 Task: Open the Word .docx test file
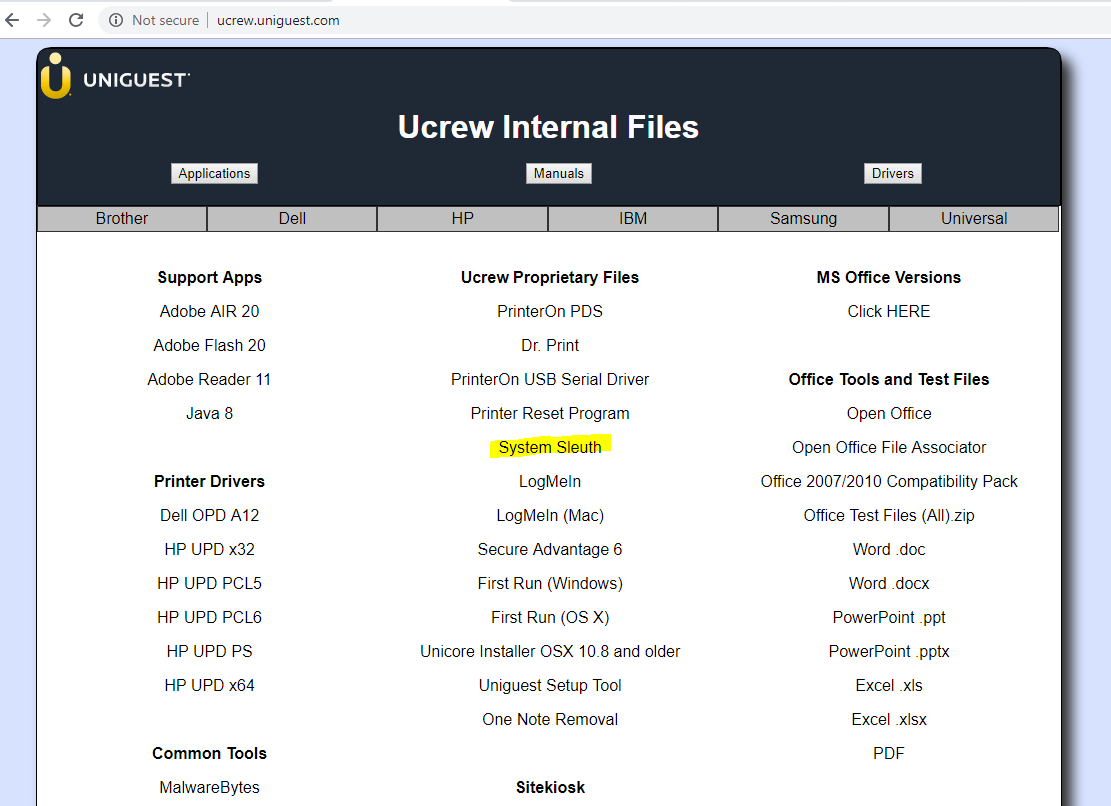tap(889, 584)
